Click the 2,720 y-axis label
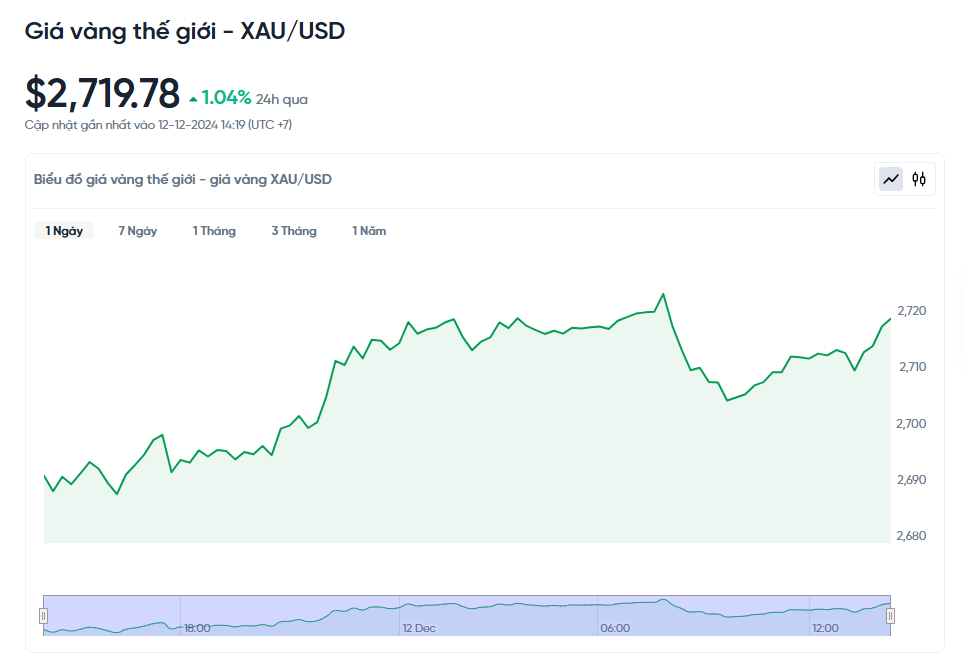 912,311
